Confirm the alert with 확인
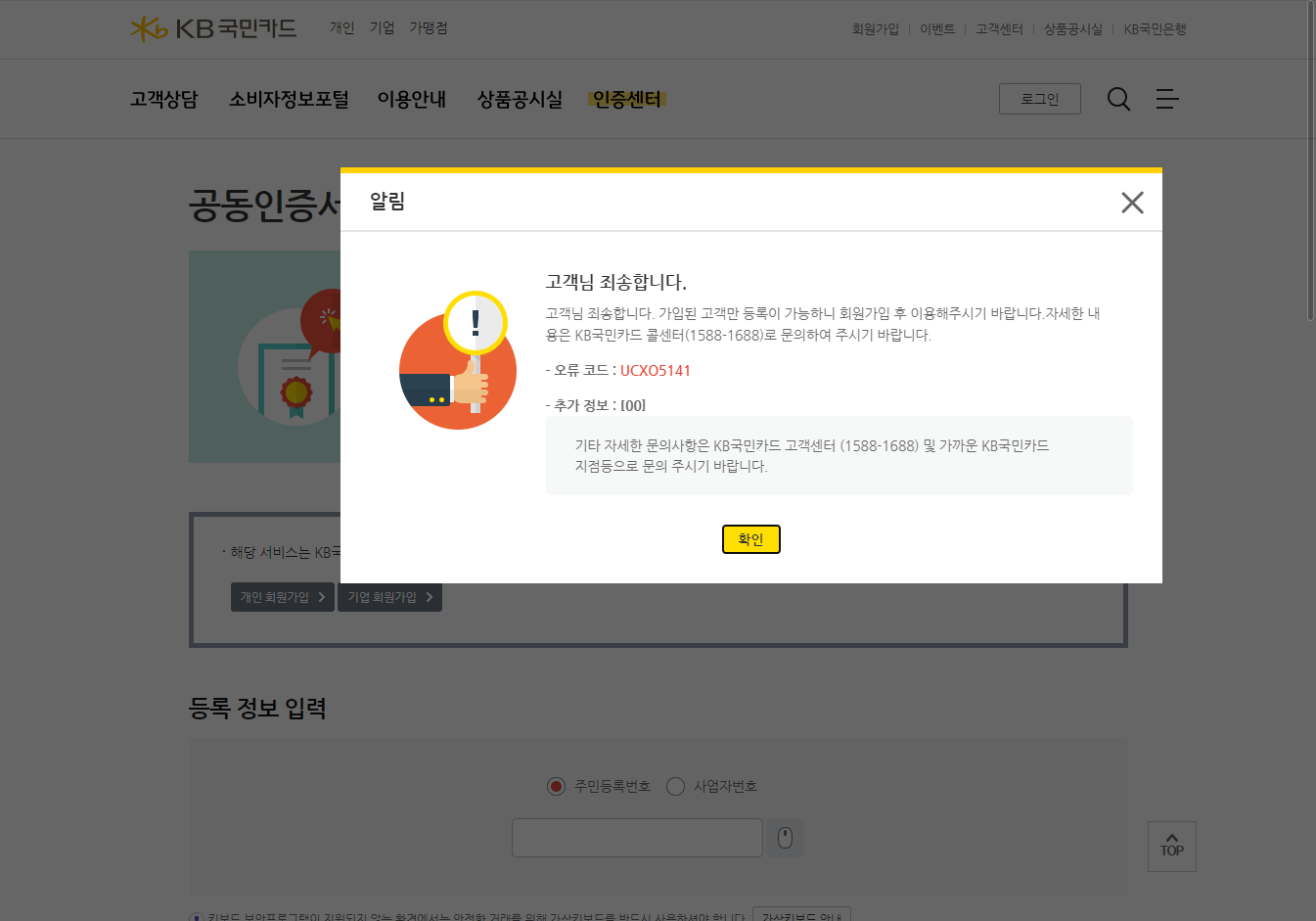This screenshot has width=1316, height=921. [x=751, y=539]
